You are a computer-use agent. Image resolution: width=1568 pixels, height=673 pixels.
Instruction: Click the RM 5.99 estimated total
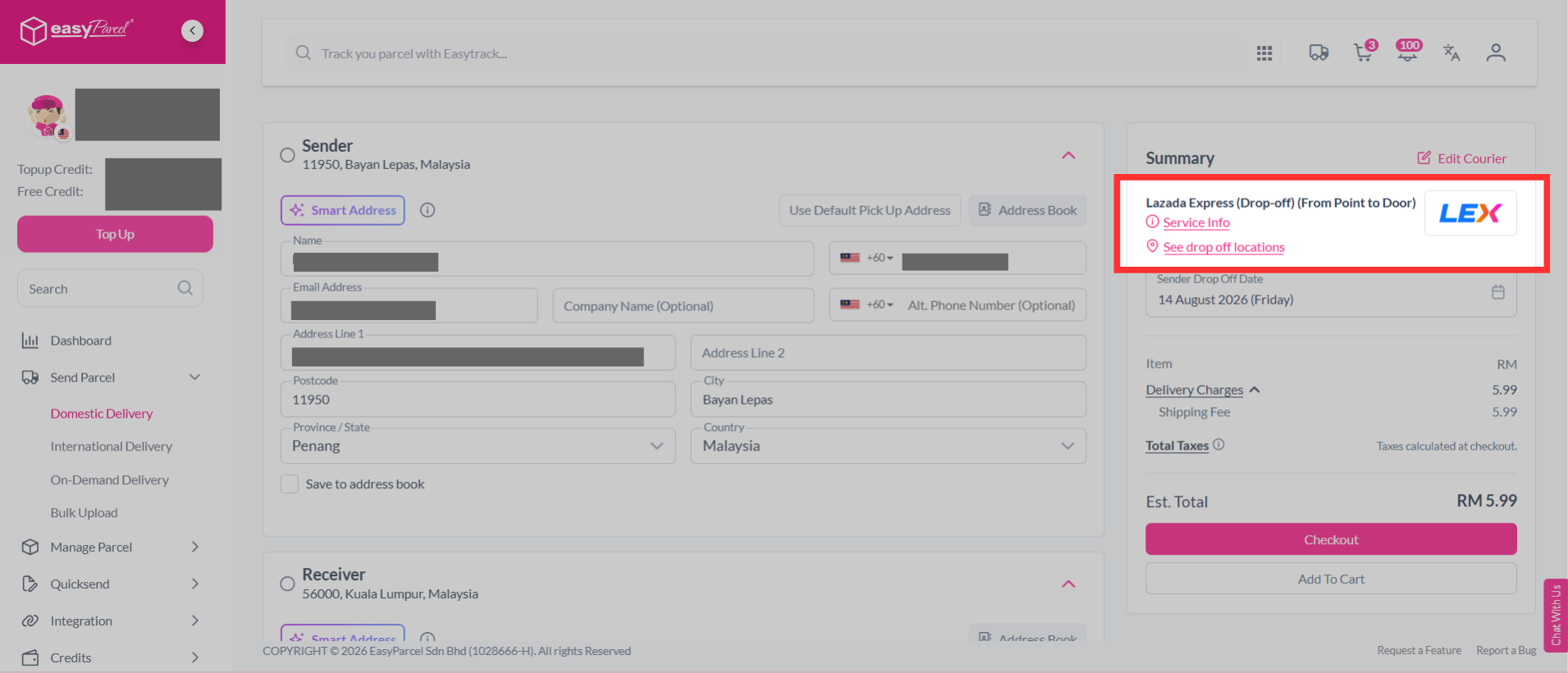point(1486,501)
